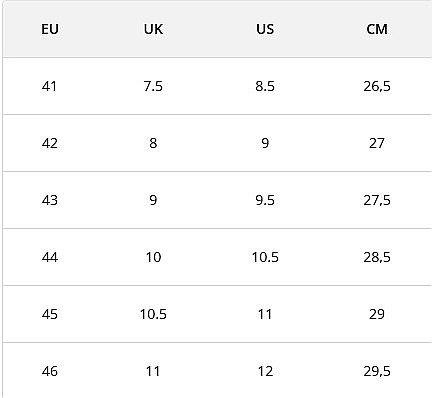Screen dimensions: 432x398
Task: Select EU size 45 cell
Action: pos(50,314)
